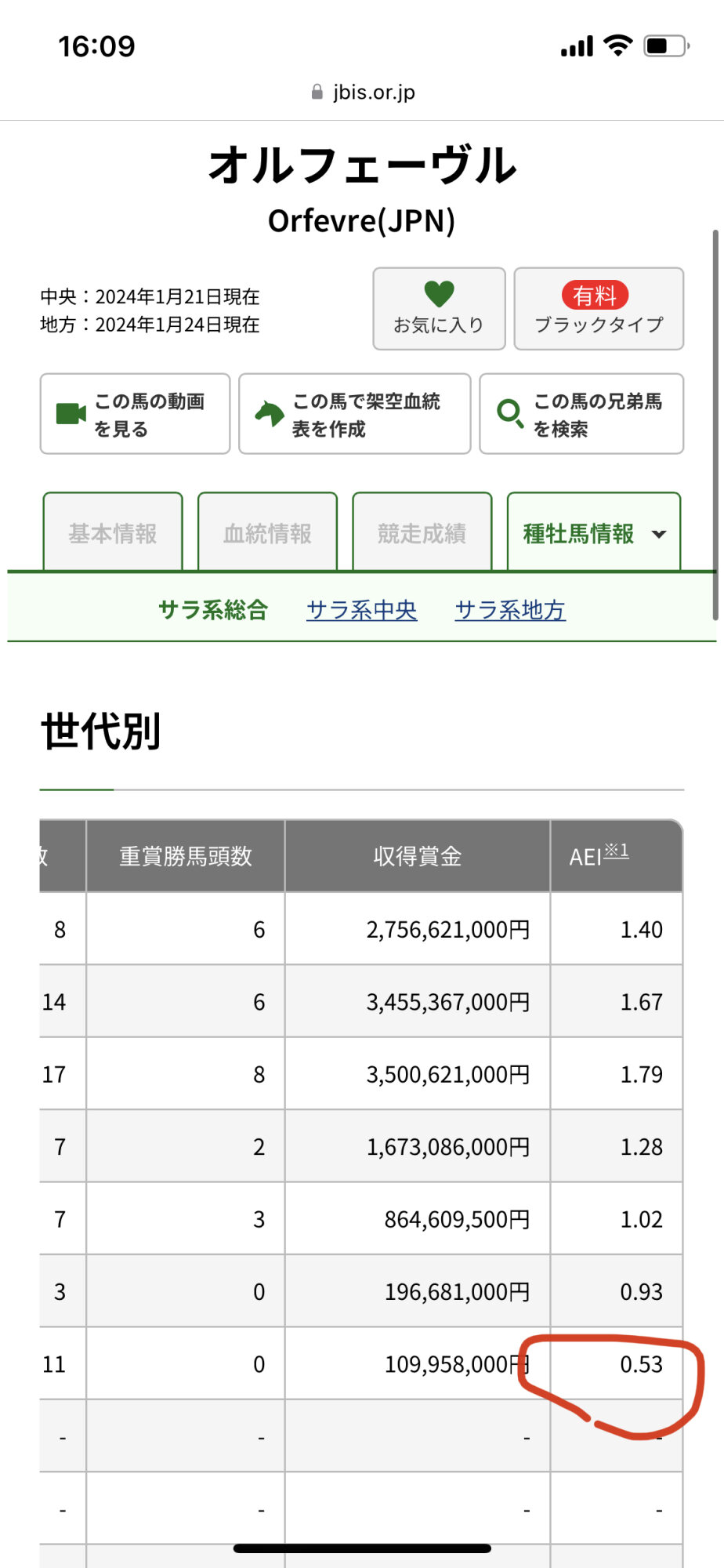Viewport: 724px width, 1568px height.
Task: Tap the AEI value 1.02
Action: [x=641, y=1220]
